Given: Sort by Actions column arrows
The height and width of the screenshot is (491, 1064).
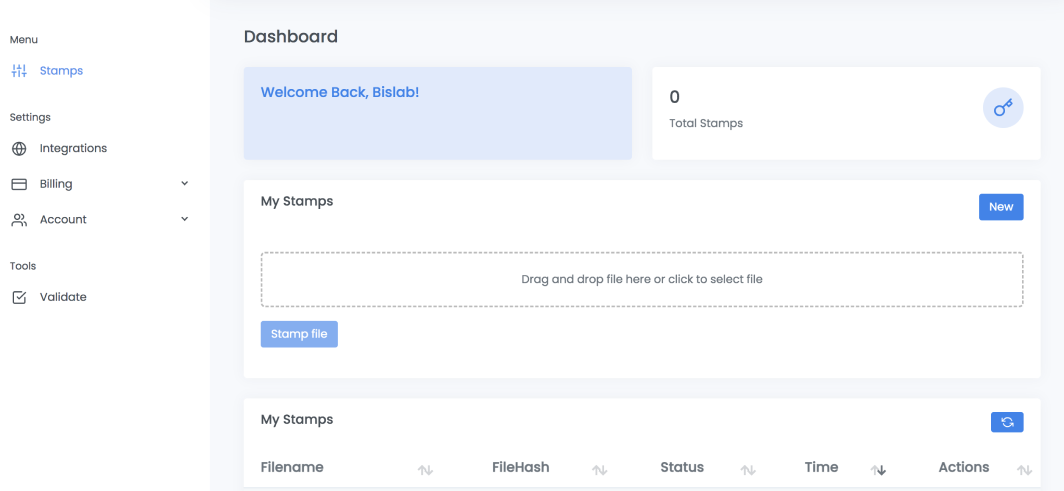Looking at the screenshot, I should pyautogui.click(x=1024, y=469).
